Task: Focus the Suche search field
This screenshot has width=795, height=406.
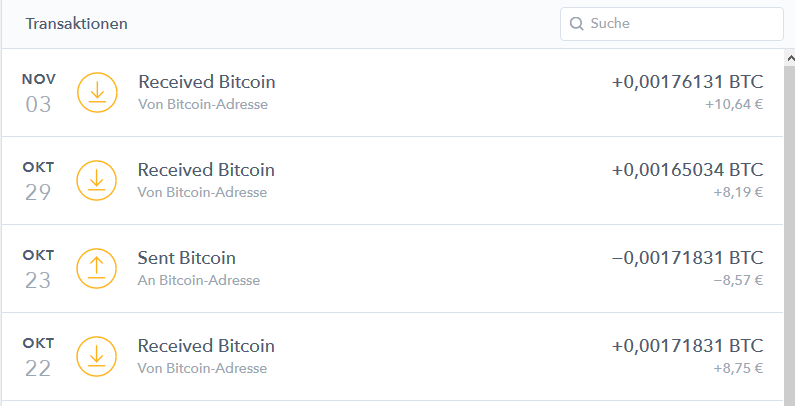Action: 672,24
